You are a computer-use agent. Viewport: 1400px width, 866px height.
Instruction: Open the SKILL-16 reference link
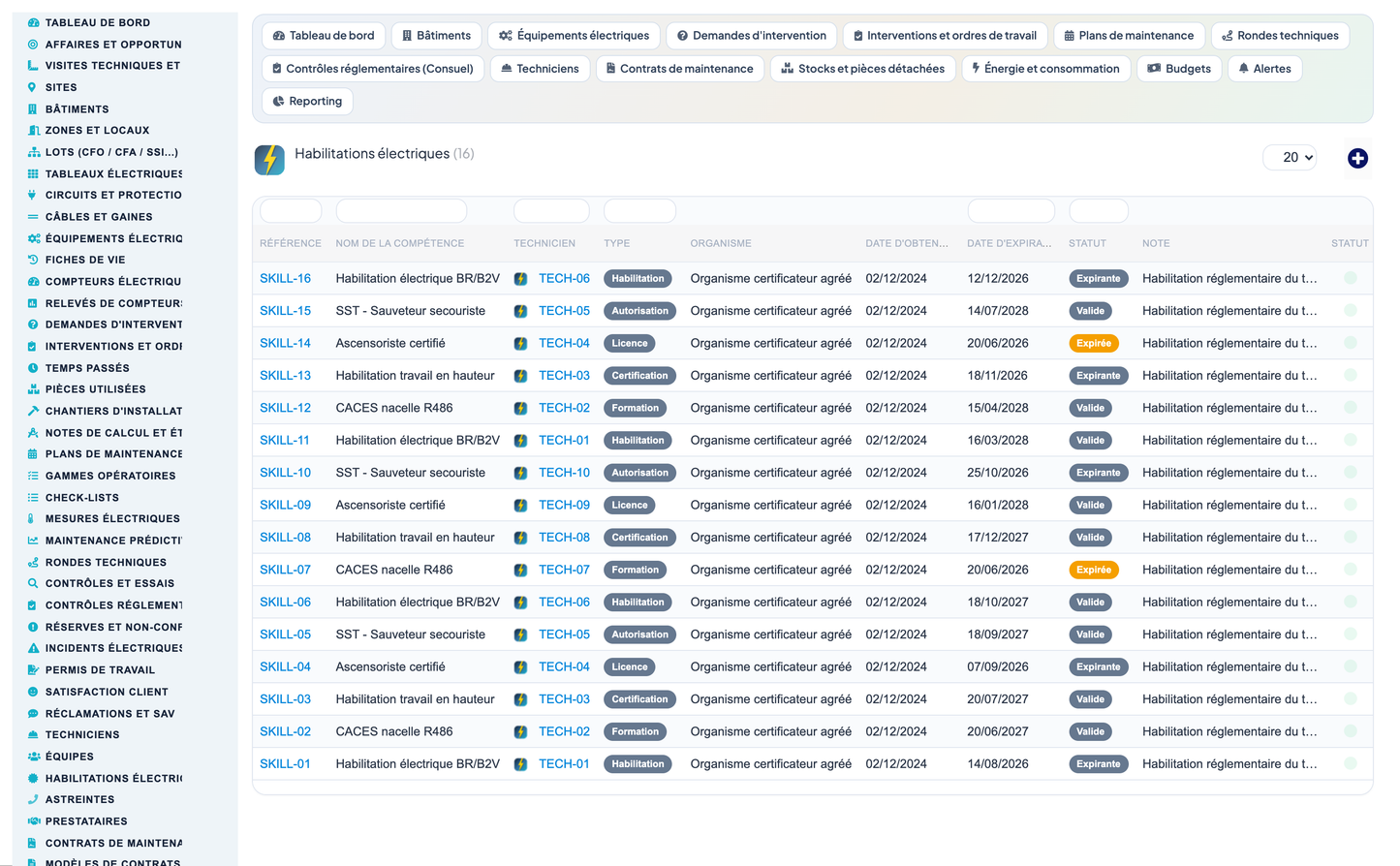pos(285,279)
